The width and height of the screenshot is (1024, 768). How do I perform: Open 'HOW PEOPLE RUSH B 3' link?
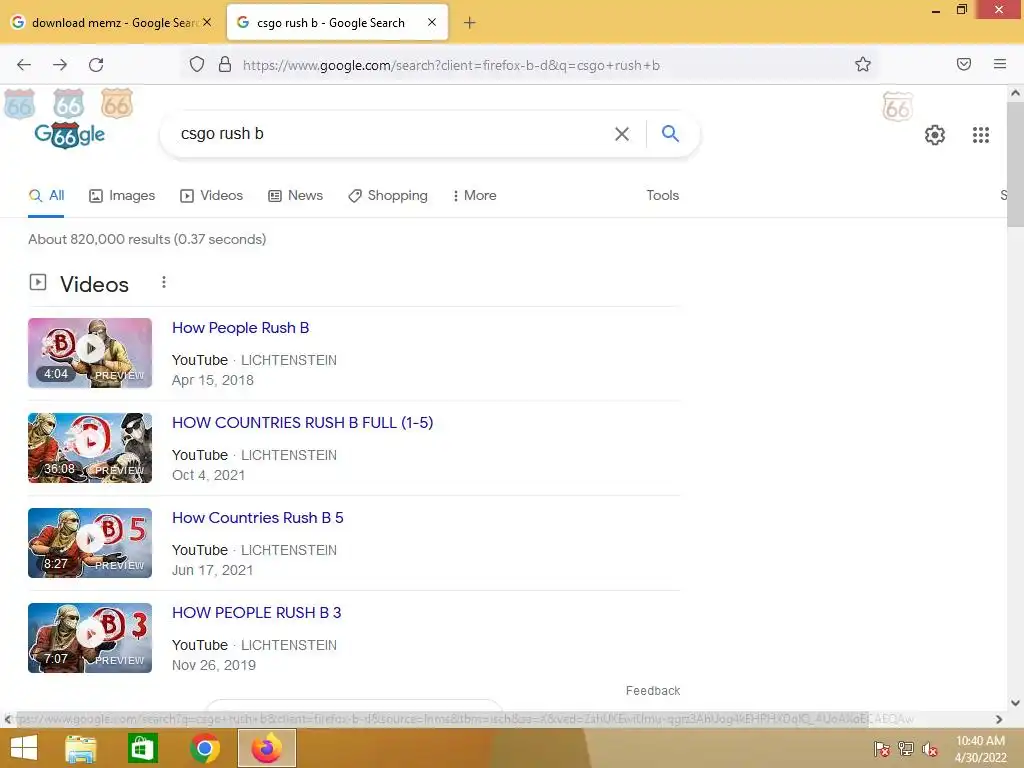(256, 613)
